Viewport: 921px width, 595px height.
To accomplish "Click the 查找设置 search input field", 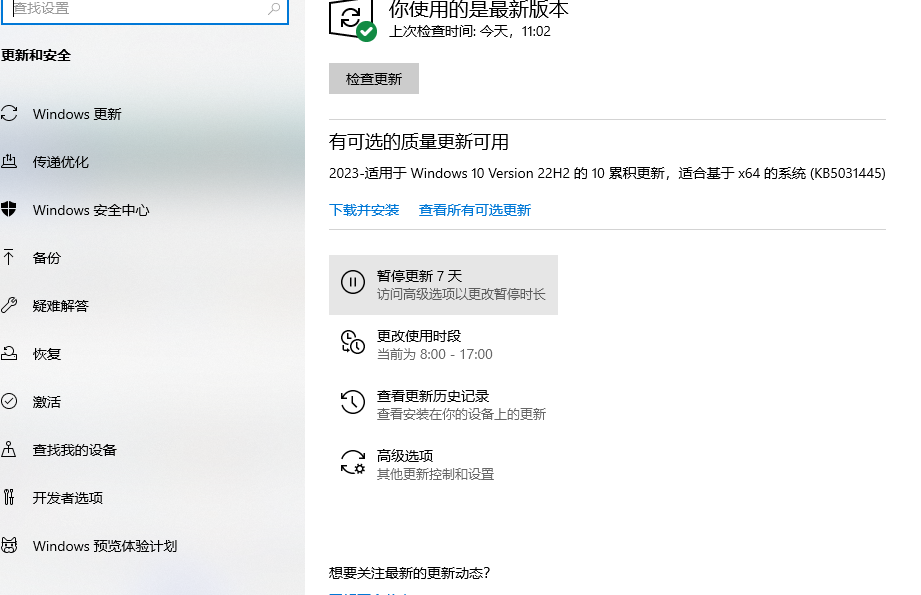I will pos(144,10).
